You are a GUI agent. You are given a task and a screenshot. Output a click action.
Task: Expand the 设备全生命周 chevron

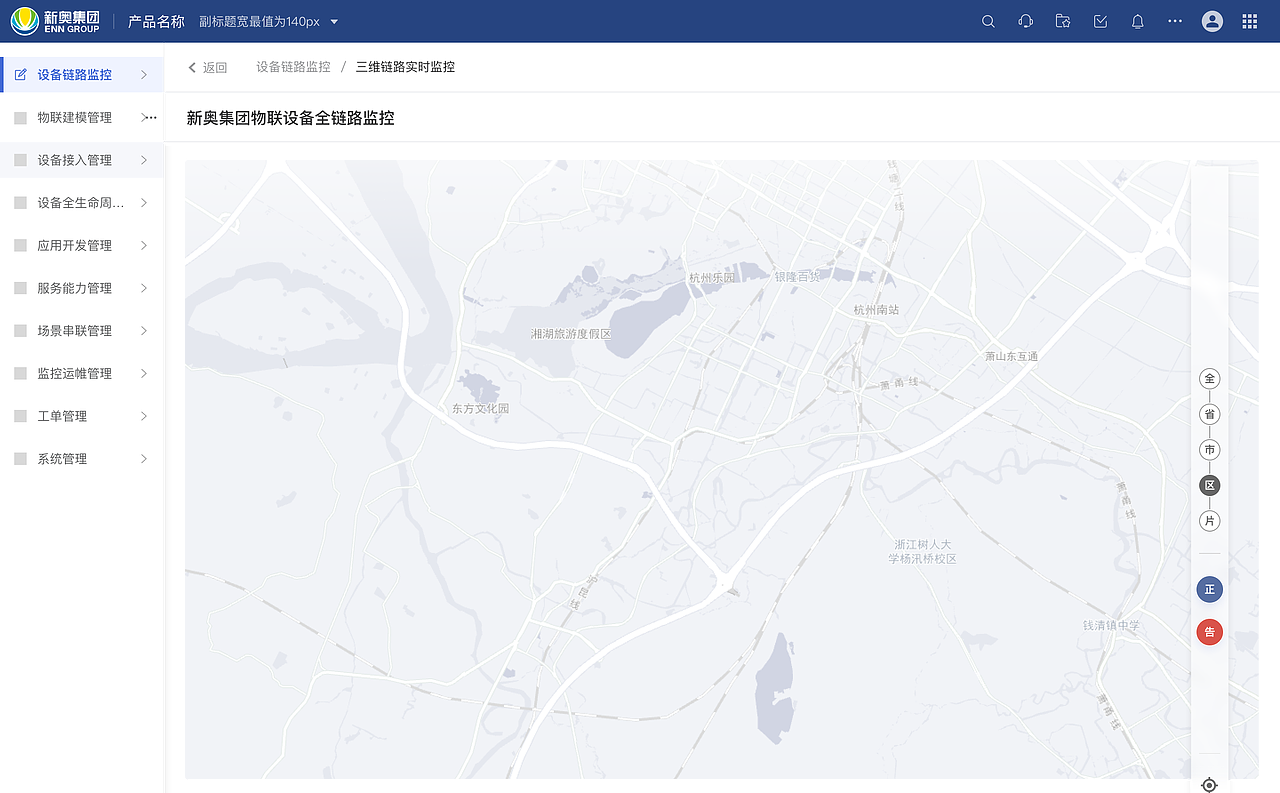(144, 203)
